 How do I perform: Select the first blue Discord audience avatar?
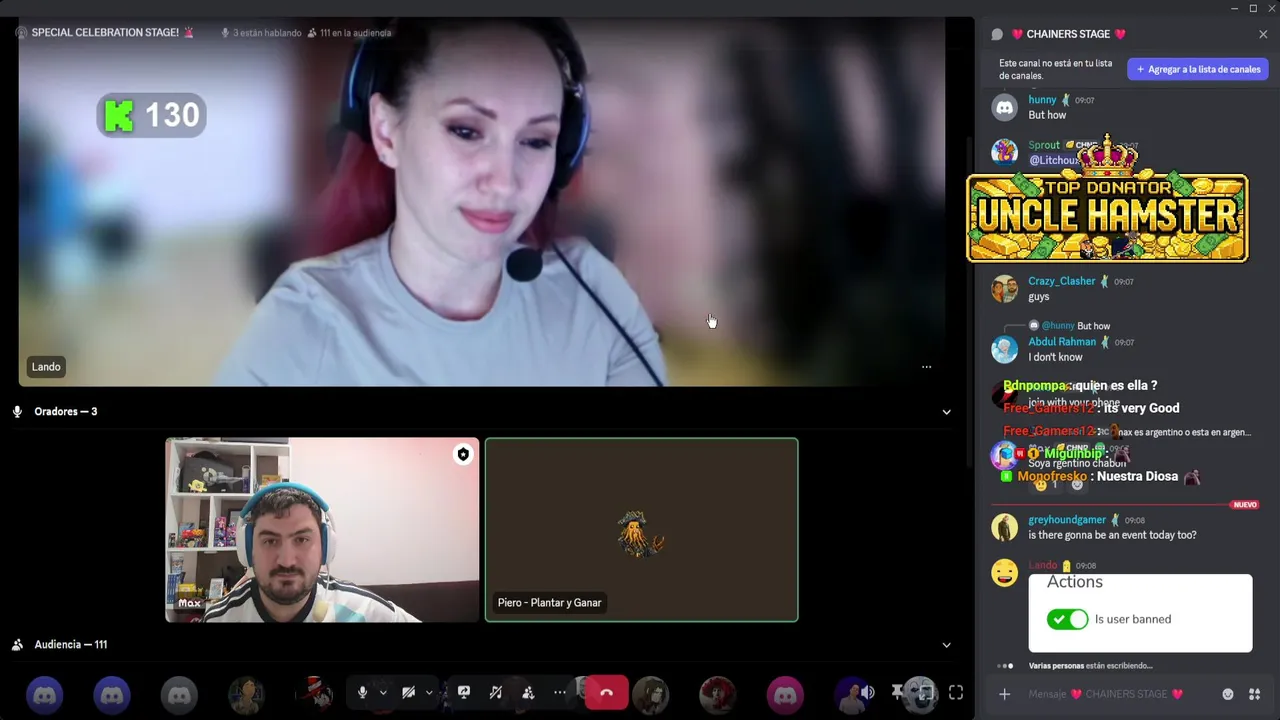[x=45, y=695]
